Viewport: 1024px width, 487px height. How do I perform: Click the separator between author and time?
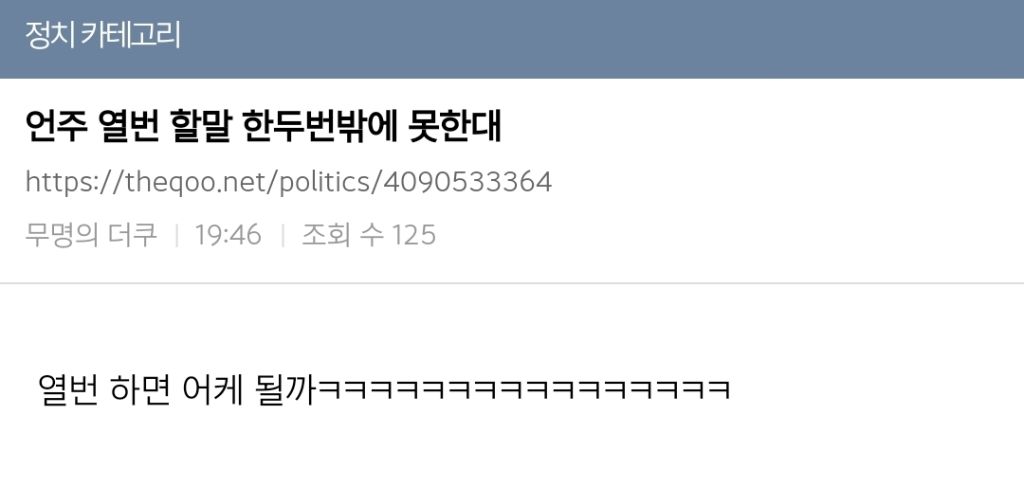click(x=176, y=235)
